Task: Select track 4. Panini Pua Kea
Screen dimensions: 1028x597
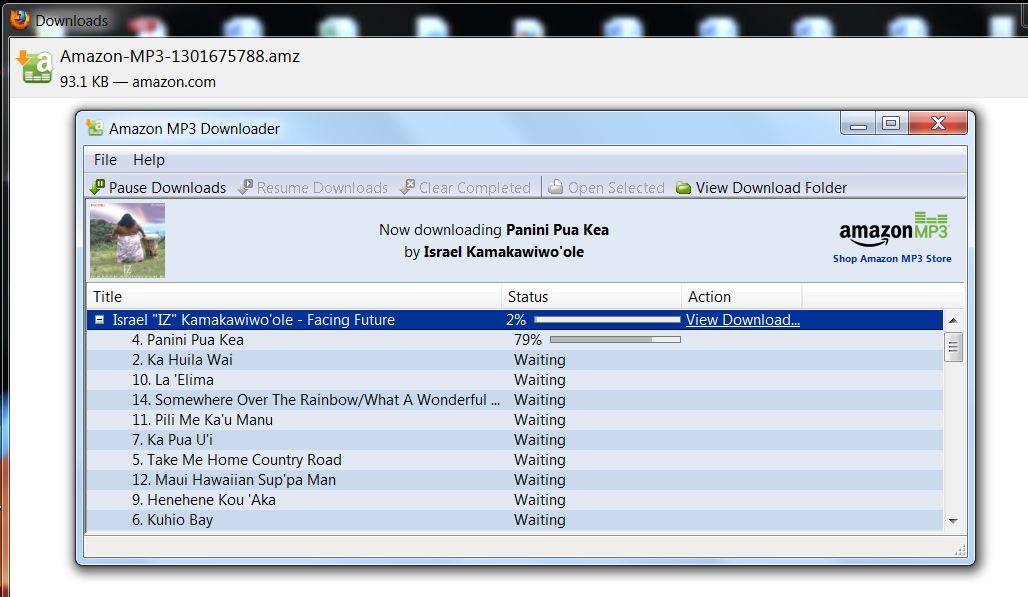Action: pos(515,340)
